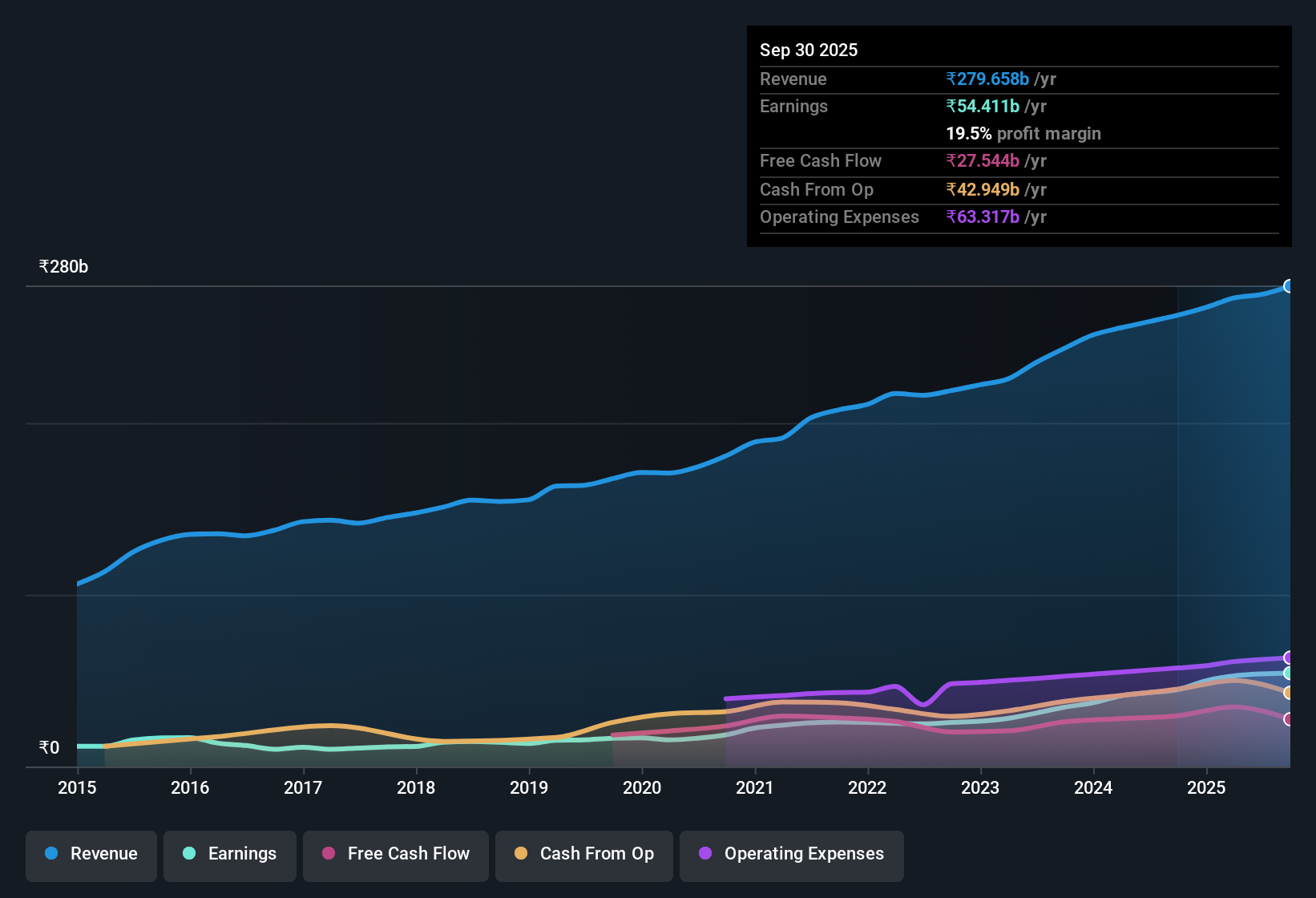Select the blue Revenue endpoint marker on chart
1316x898 pixels.
1290,286
